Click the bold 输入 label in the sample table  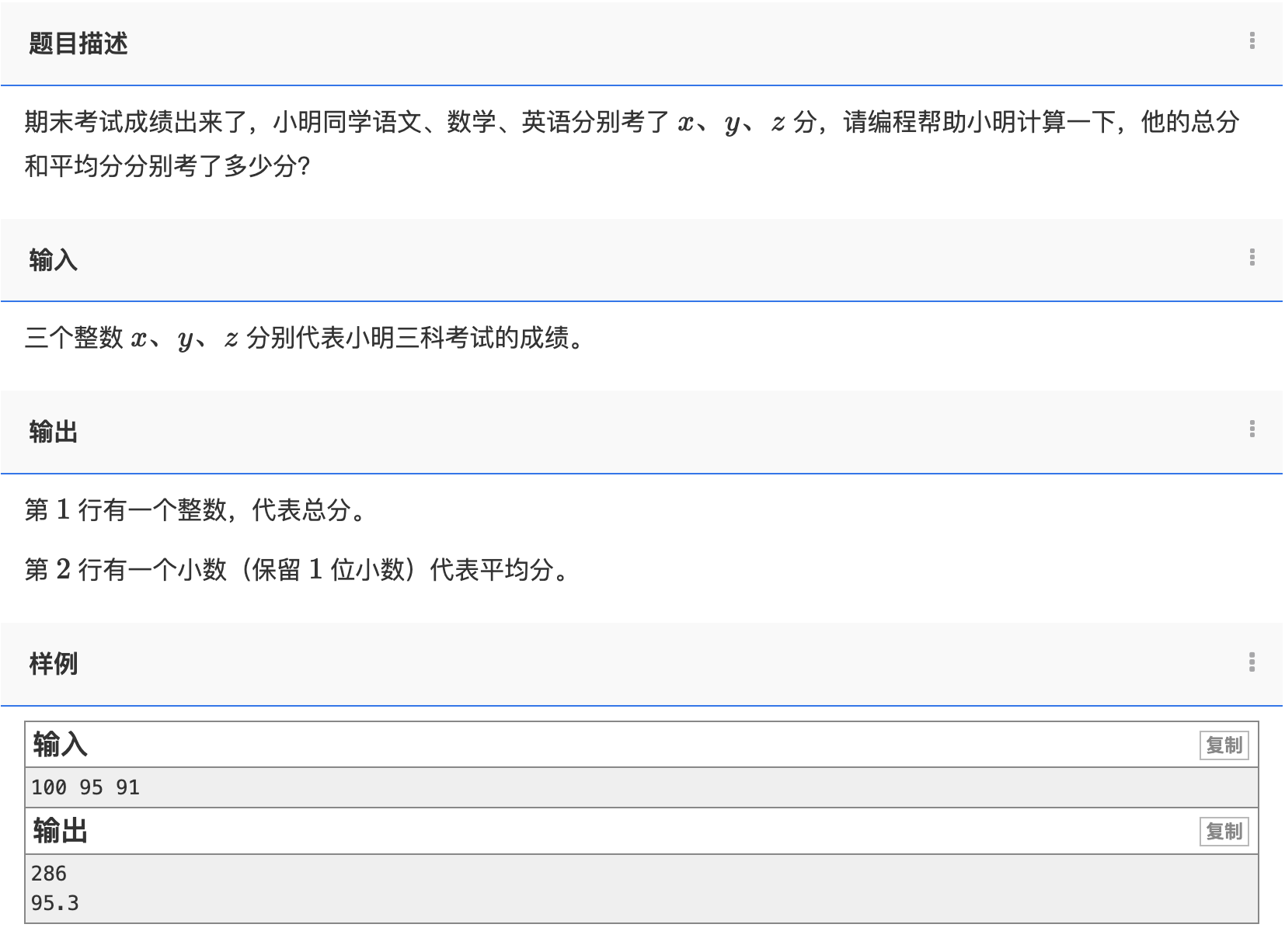tap(60, 745)
